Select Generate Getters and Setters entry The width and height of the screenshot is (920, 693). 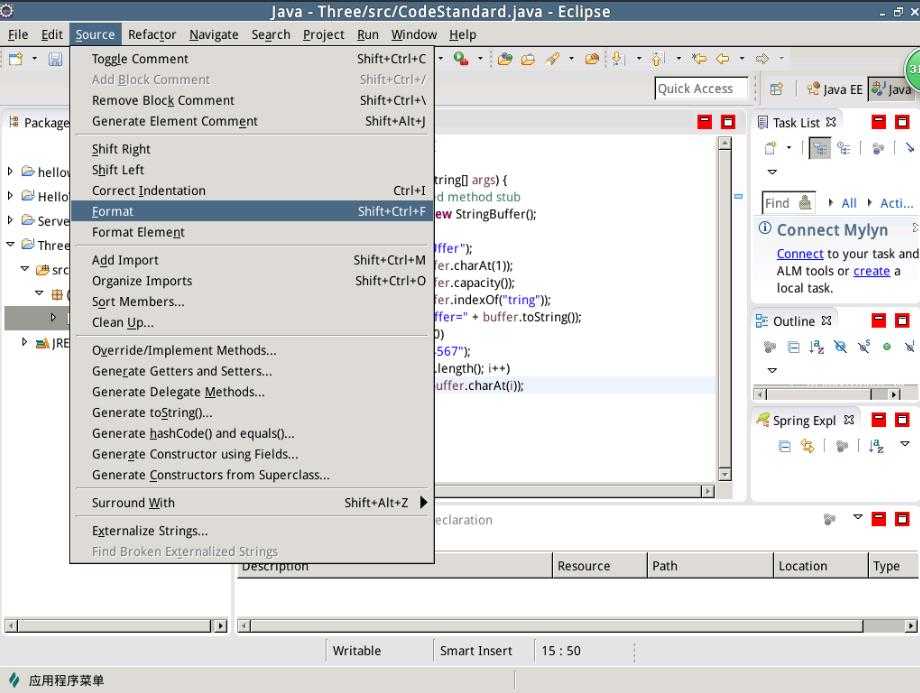[252, 371]
